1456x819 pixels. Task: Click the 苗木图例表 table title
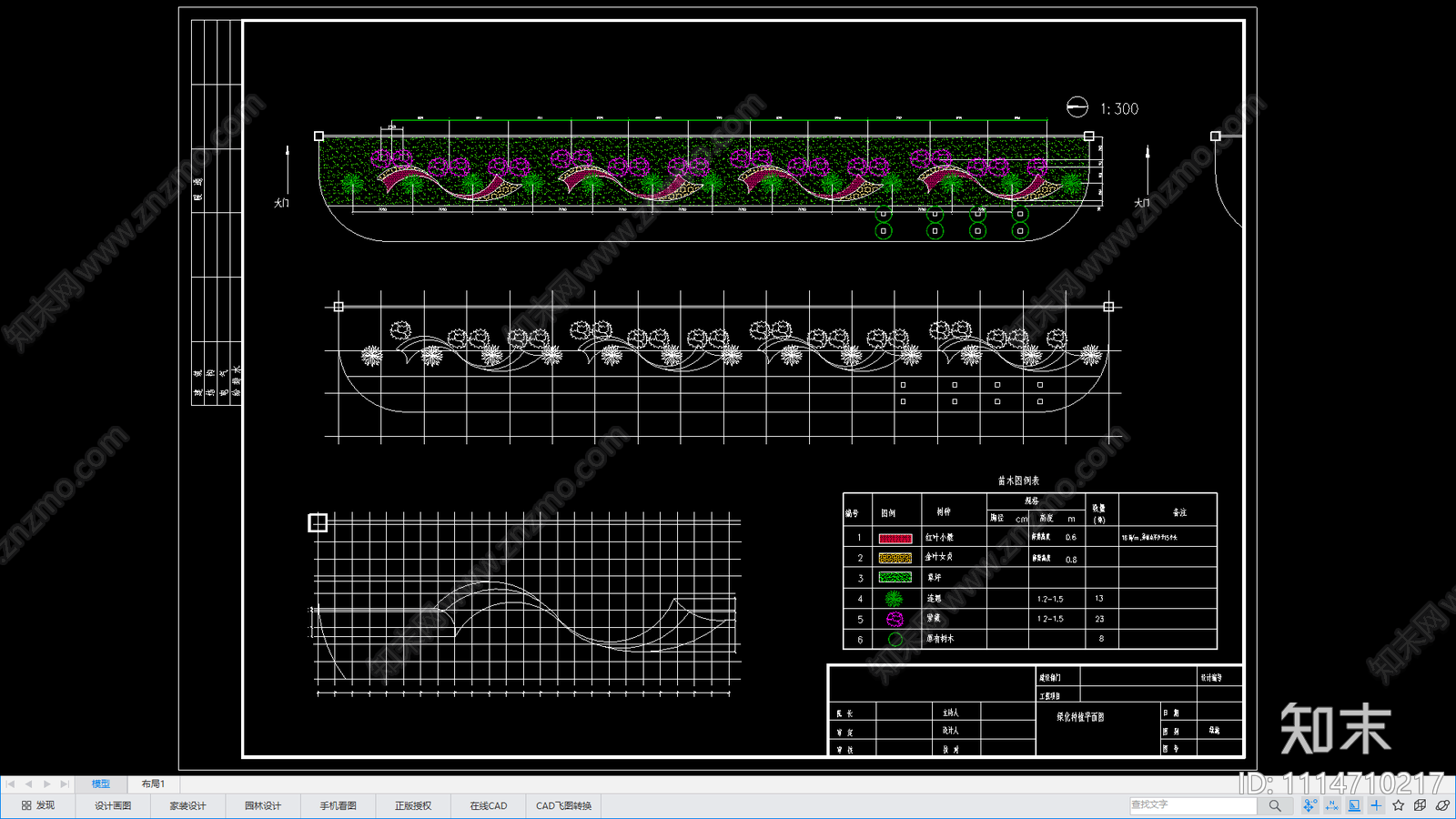tap(1018, 480)
